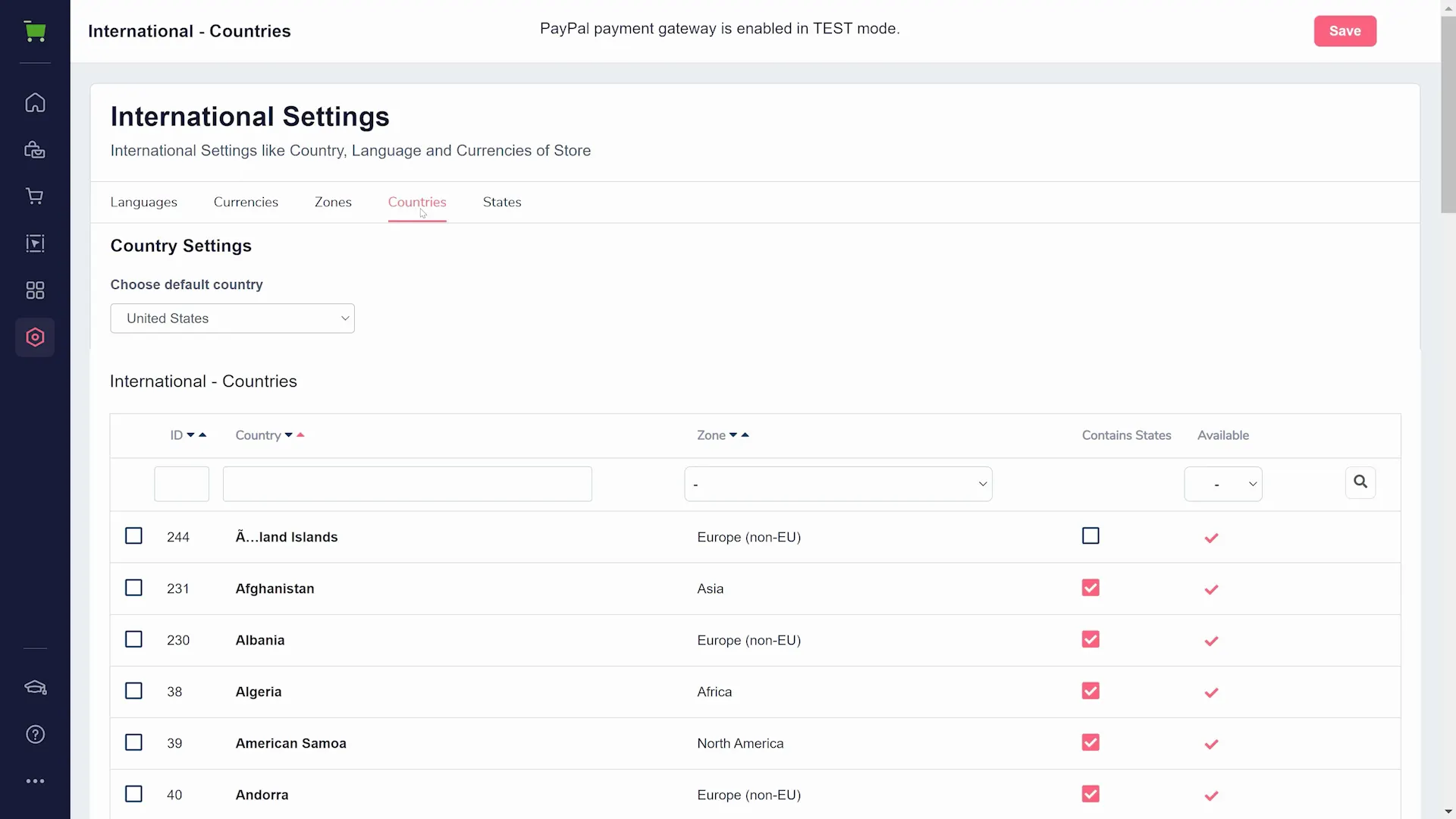1456x819 pixels.
Task: Uncheck Contains States for Andorra
Action: tap(1090, 794)
